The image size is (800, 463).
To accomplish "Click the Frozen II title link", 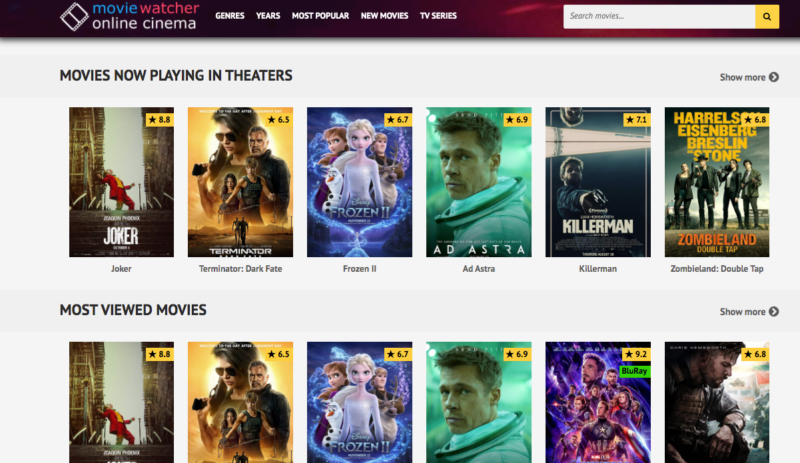I will pyautogui.click(x=360, y=269).
